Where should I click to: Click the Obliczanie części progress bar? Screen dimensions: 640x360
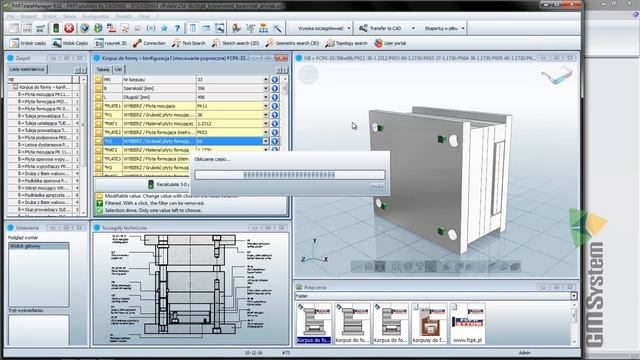click(x=290, y=175)
